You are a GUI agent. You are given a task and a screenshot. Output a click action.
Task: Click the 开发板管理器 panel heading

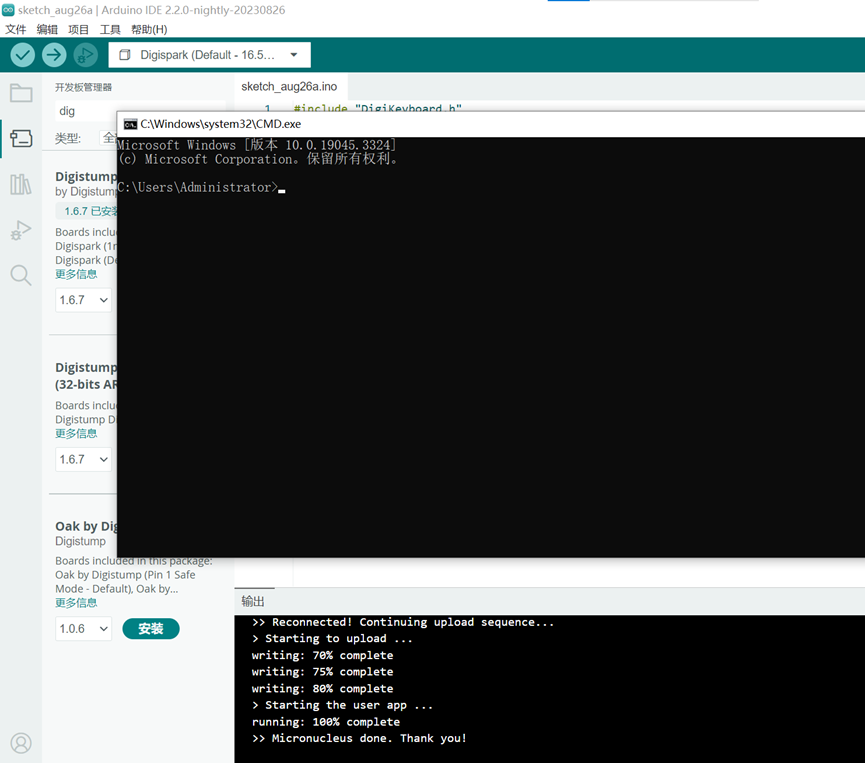coord(83,87)
